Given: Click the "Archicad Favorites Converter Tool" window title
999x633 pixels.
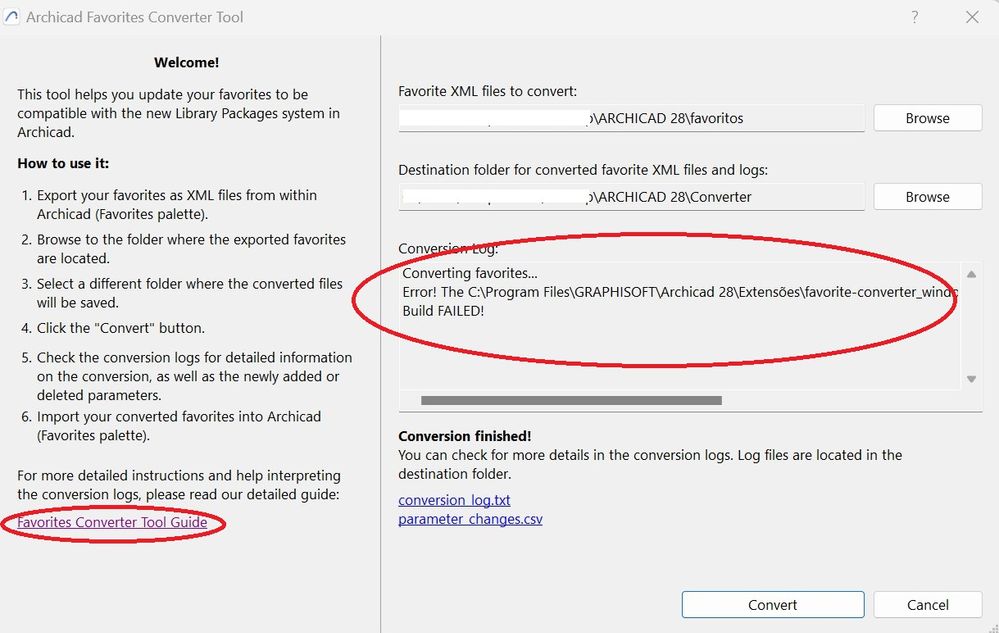Looking at the screenshot, I should [x=134, y=17].
